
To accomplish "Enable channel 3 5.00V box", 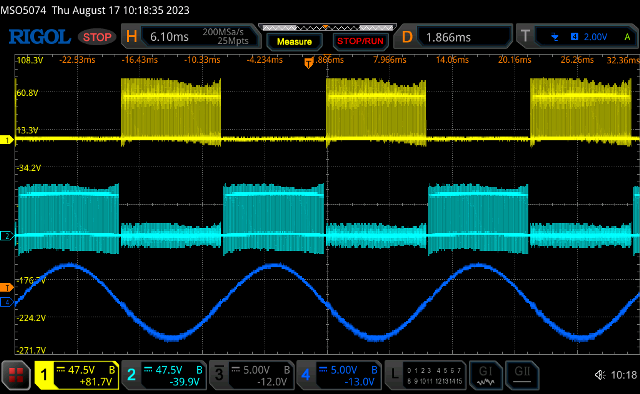I will click(251, 375).
